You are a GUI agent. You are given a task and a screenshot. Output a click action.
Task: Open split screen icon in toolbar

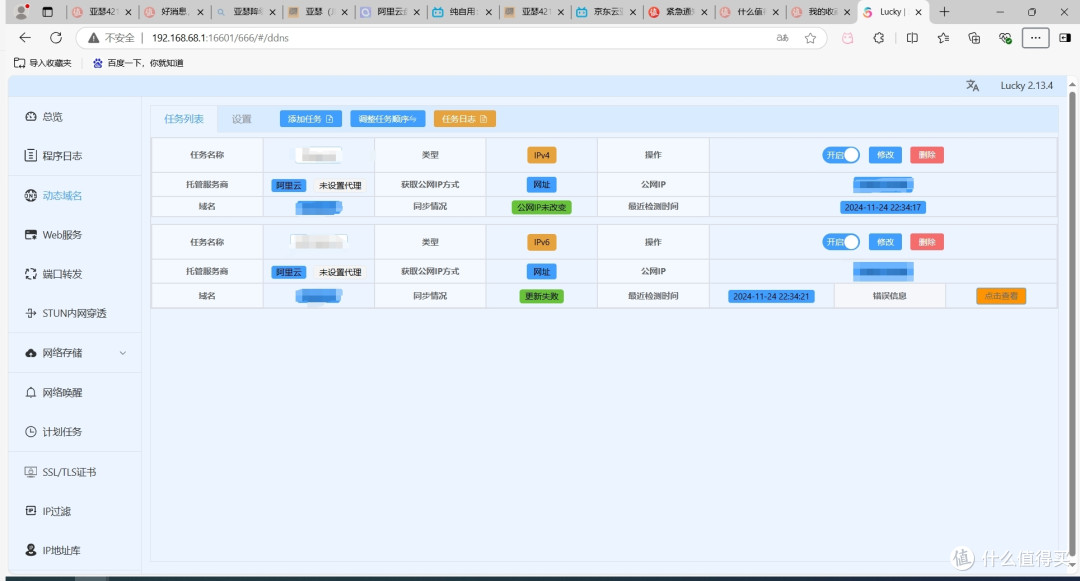point(912,38)
